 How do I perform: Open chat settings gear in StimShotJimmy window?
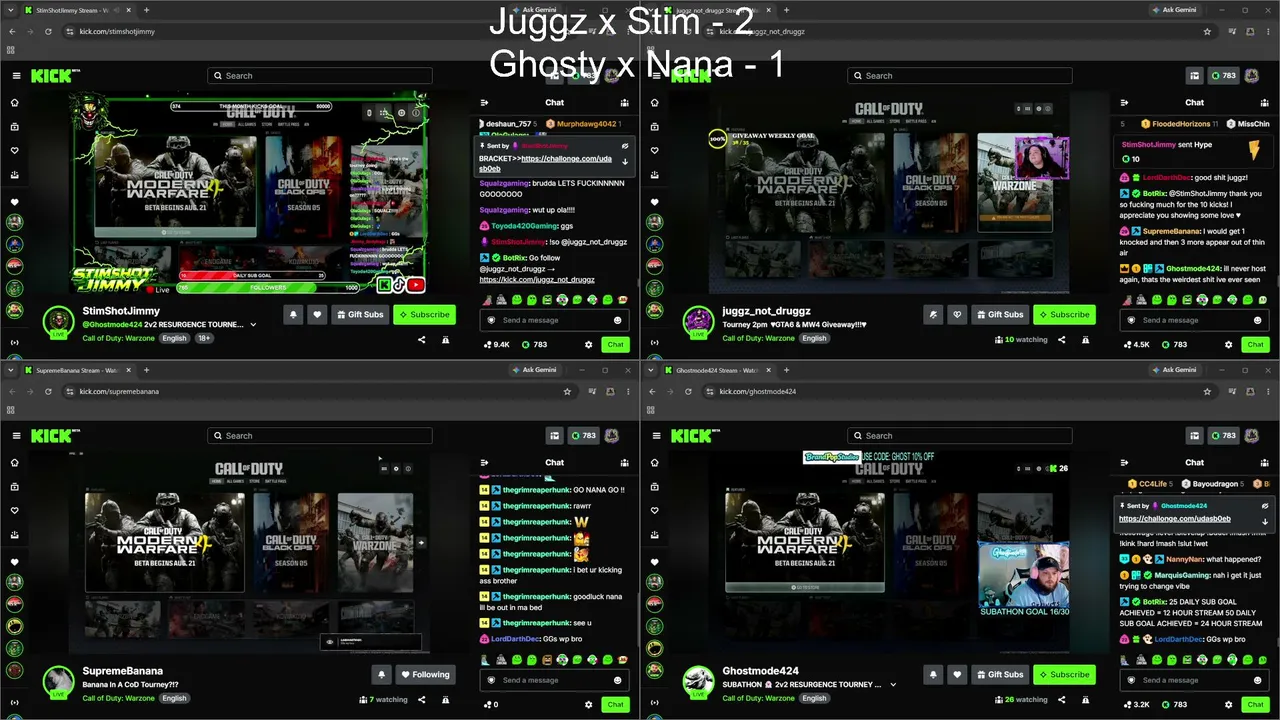588,344
